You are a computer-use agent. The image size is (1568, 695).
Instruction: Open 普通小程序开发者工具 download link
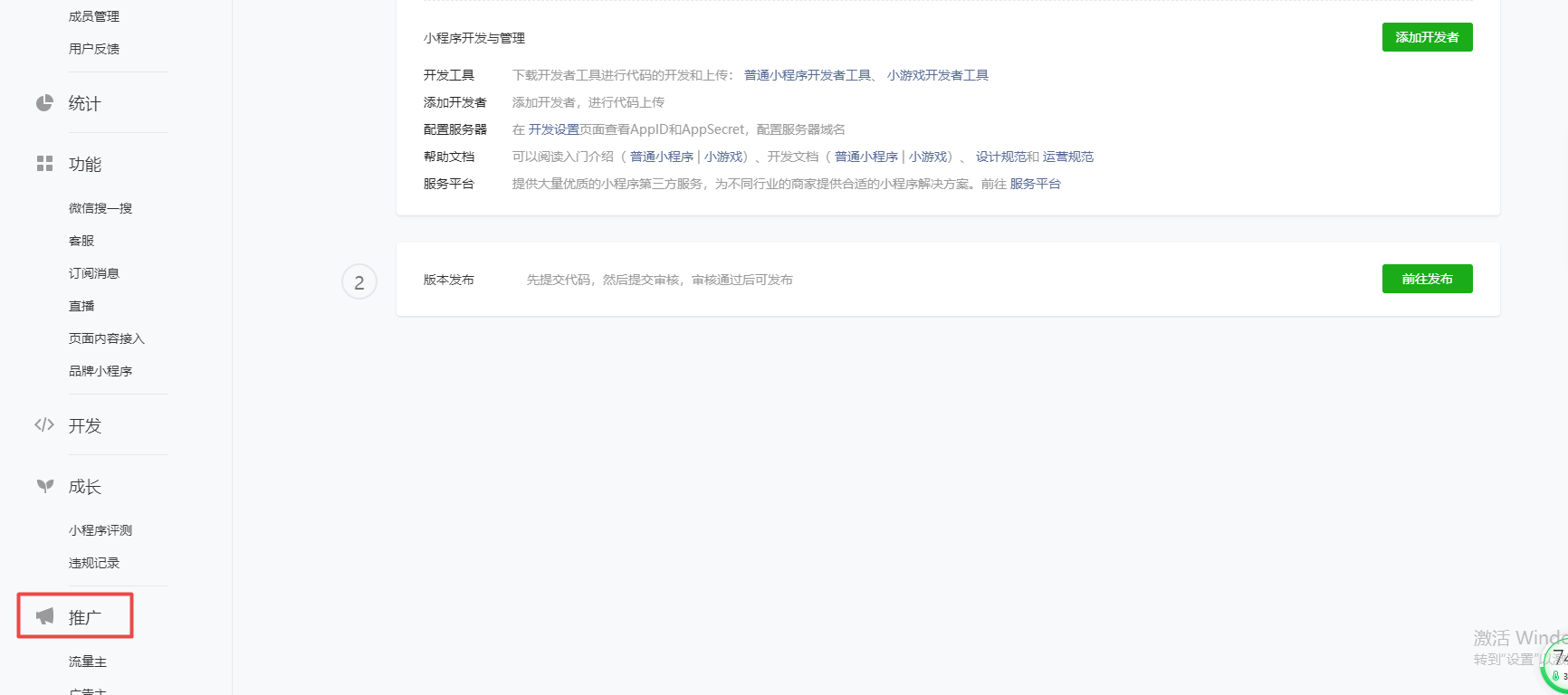pos(808,75)
